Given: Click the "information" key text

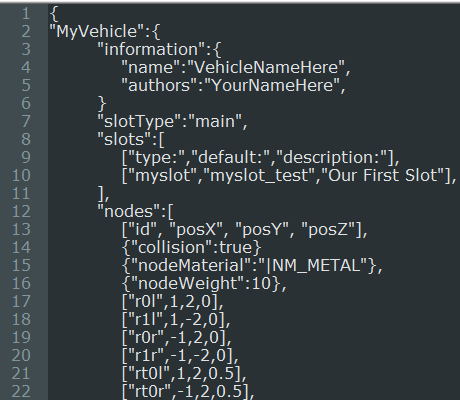Looking at the screenshot, I should point(151,50).
